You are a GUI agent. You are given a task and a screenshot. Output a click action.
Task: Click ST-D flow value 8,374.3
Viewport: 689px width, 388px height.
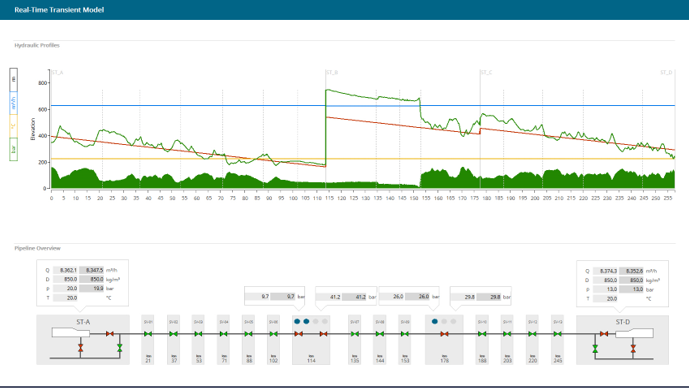click(605, 271)
